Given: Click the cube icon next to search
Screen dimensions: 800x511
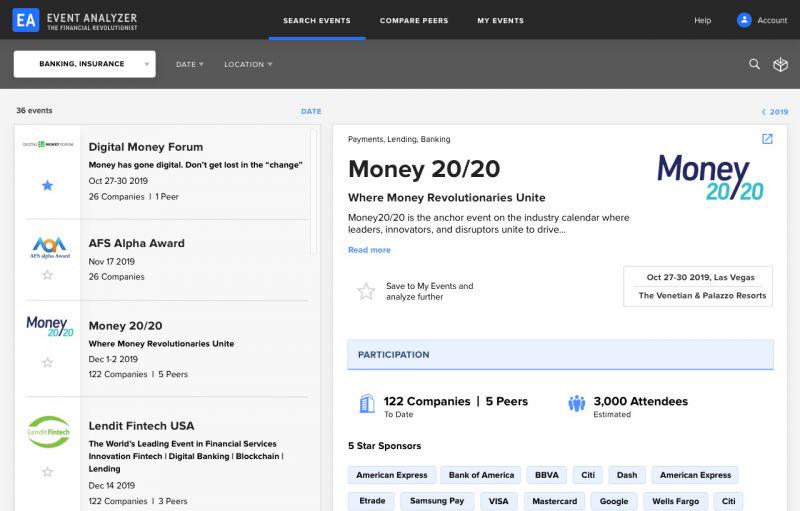Looking at the screenshot, I should point(780,64).
